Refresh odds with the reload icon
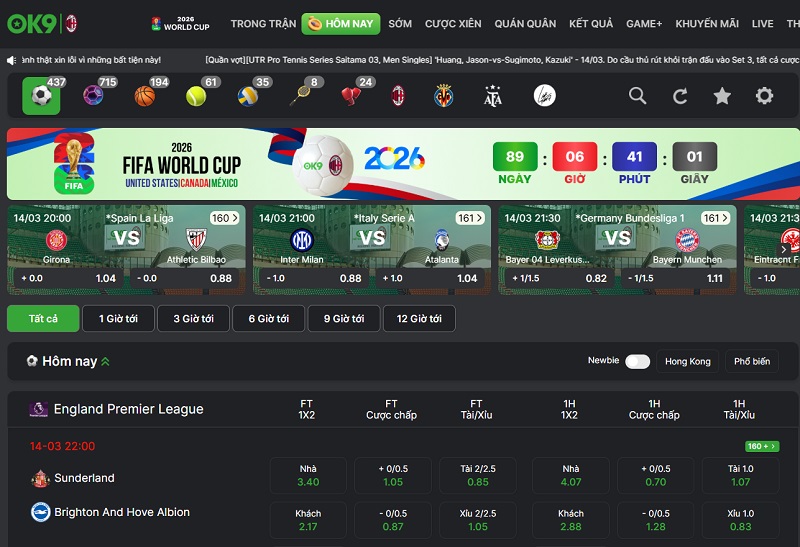This screenshot has height=547, width=800. point(680,96)
